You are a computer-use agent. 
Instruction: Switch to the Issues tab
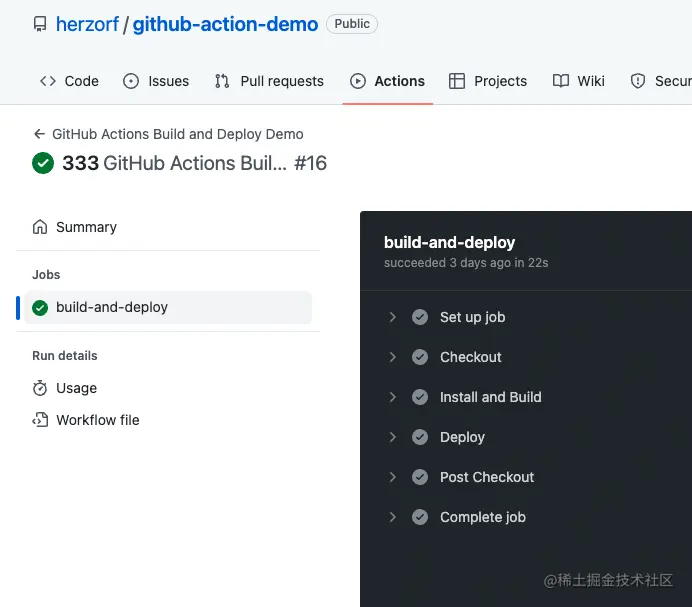[x=156, y=81]
